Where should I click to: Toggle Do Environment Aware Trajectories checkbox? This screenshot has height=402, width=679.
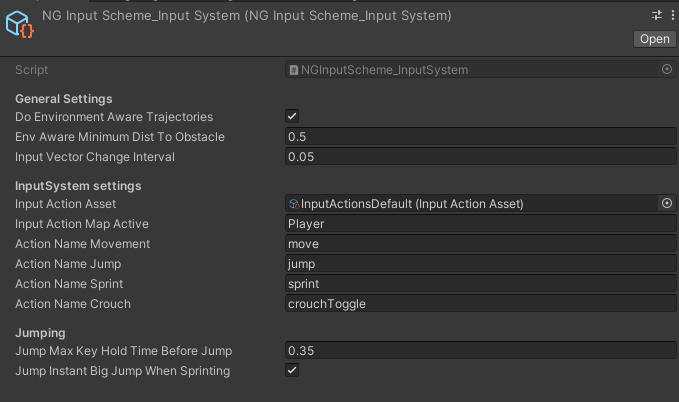(x=292, y=117)
